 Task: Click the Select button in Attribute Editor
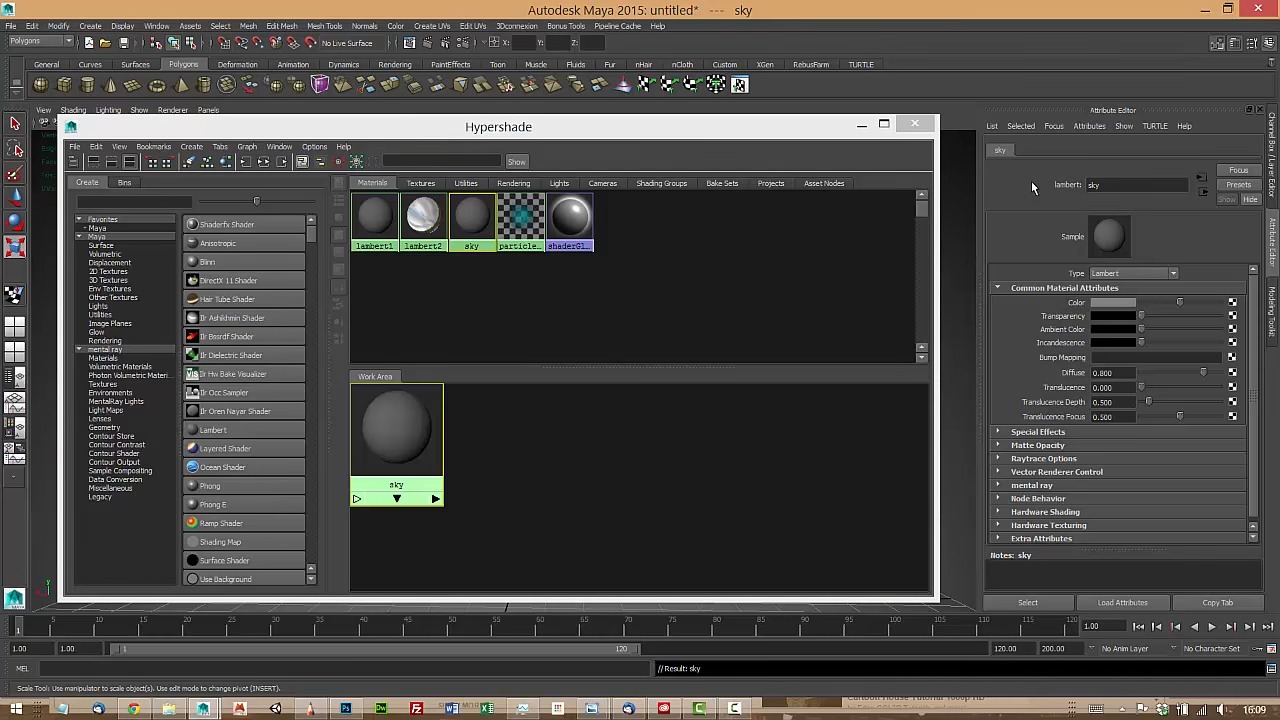click(x=1028, y=603)
